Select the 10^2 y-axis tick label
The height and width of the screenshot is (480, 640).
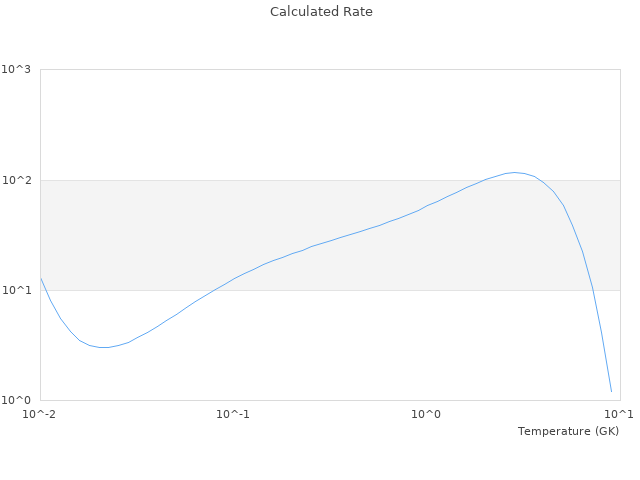pyautogui.click(x=16, y=181)
